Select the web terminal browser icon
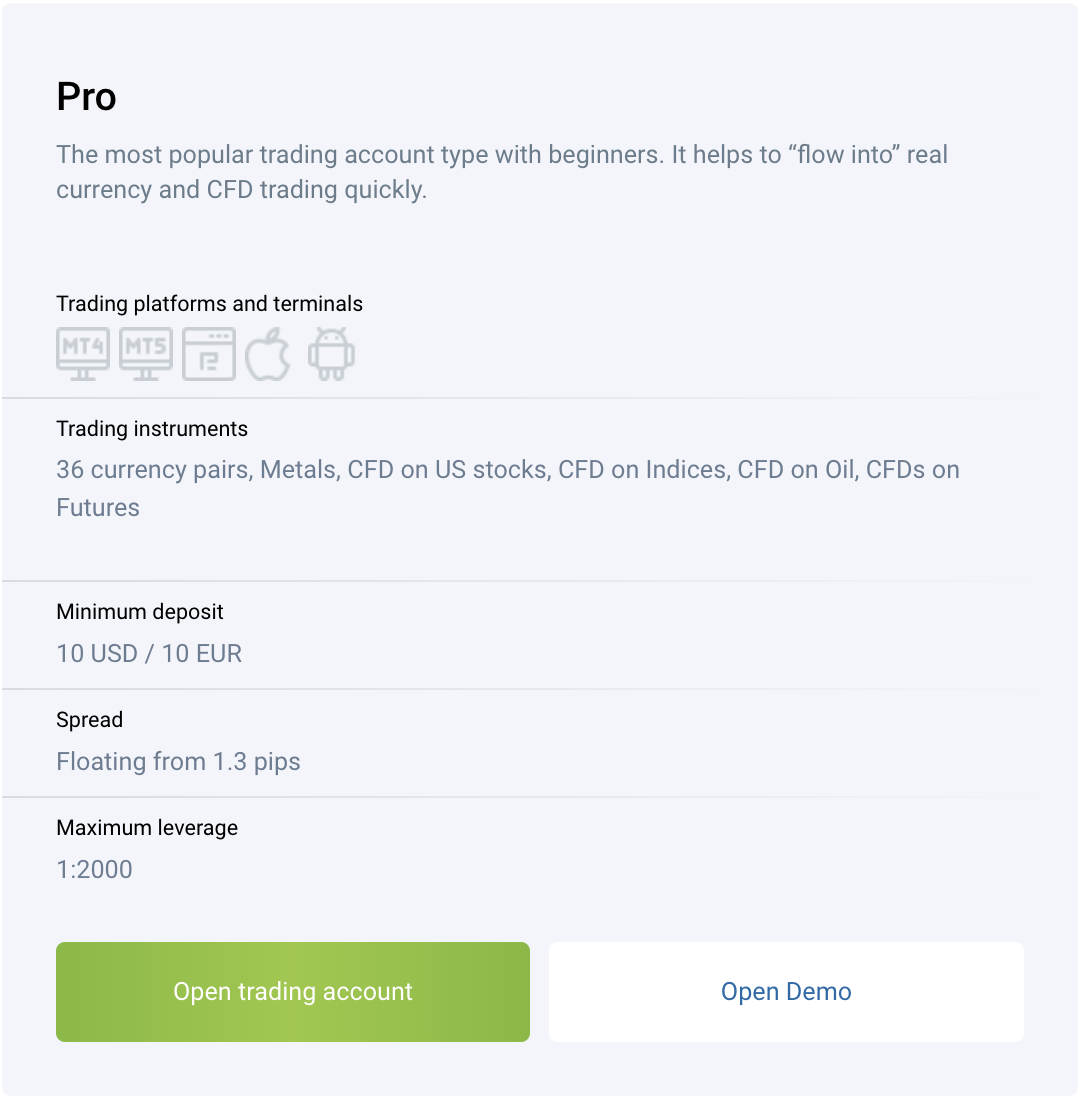This screenshot has height=1104, width=1084. (x=209, y=354)
